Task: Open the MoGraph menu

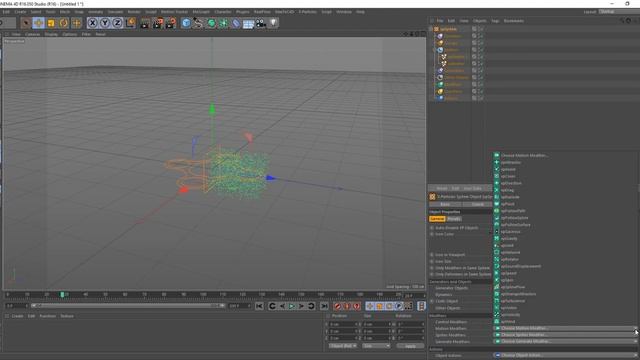Action: (201, 12)
